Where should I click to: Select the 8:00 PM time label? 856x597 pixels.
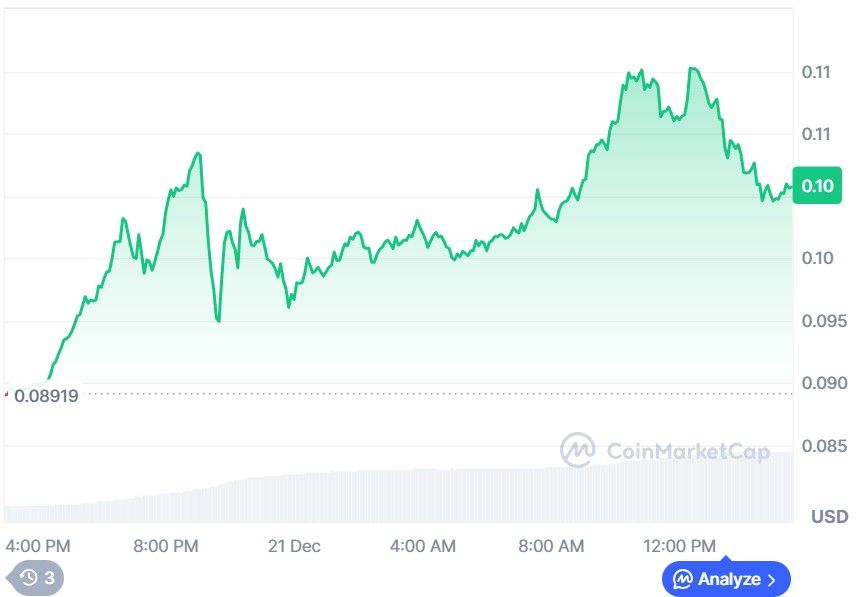tap(166, 546)
